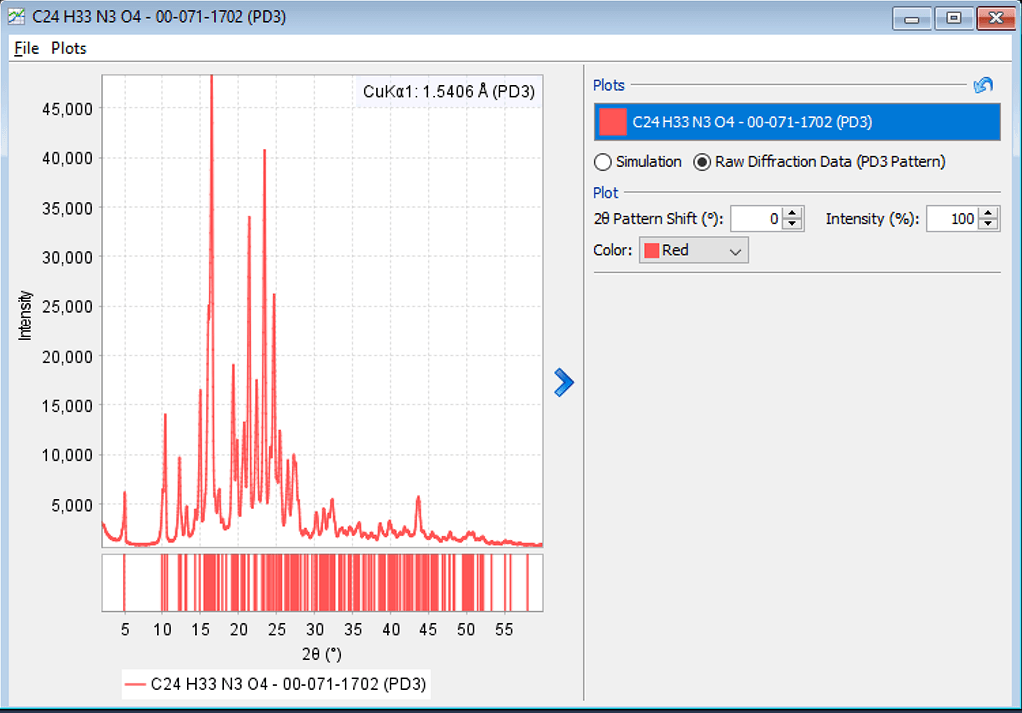Viewport: 1022px width, 713px height.
Task: Collapse the settings panel using the blue chevron
Action: 564,383
